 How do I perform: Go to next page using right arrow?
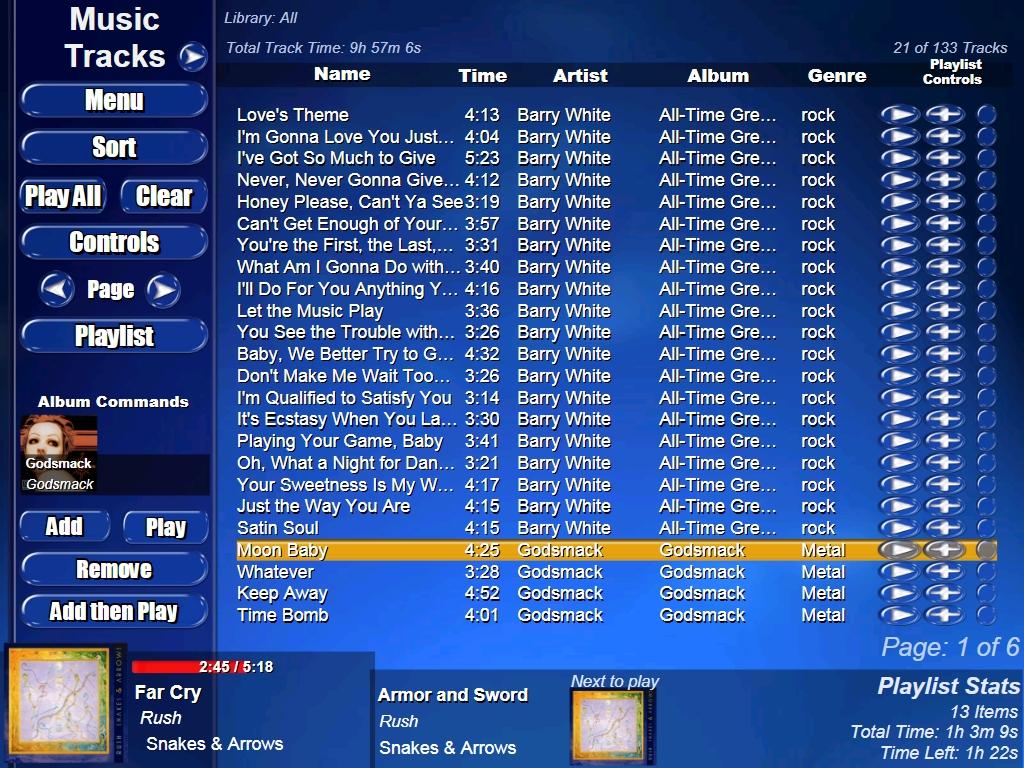click(163, 289)
